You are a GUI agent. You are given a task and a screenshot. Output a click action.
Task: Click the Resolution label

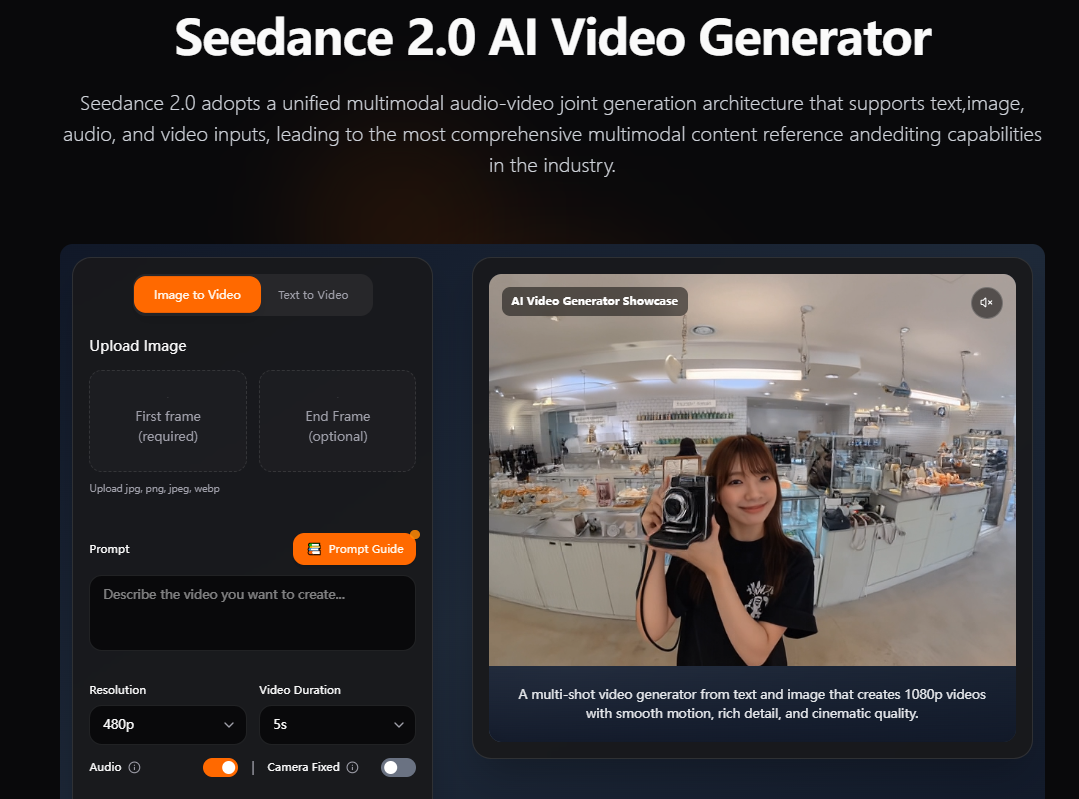pos(118,690)
